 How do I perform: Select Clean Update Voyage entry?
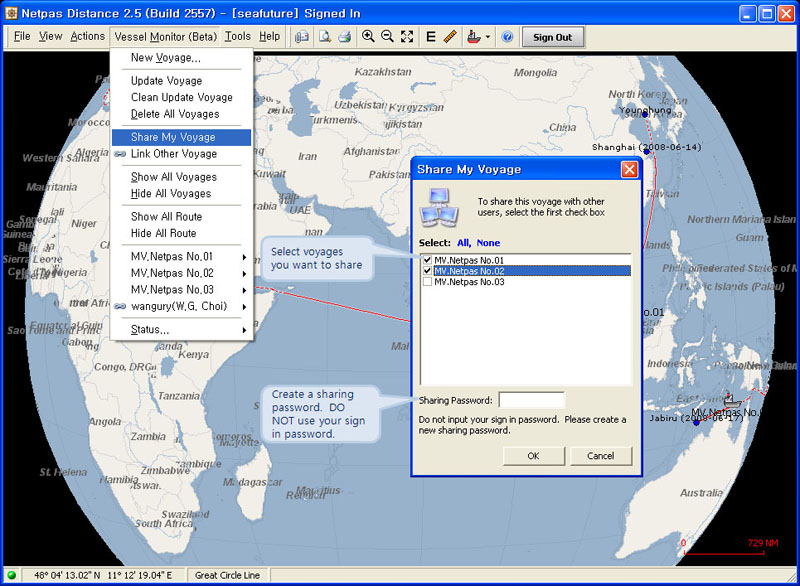[181, 97]
